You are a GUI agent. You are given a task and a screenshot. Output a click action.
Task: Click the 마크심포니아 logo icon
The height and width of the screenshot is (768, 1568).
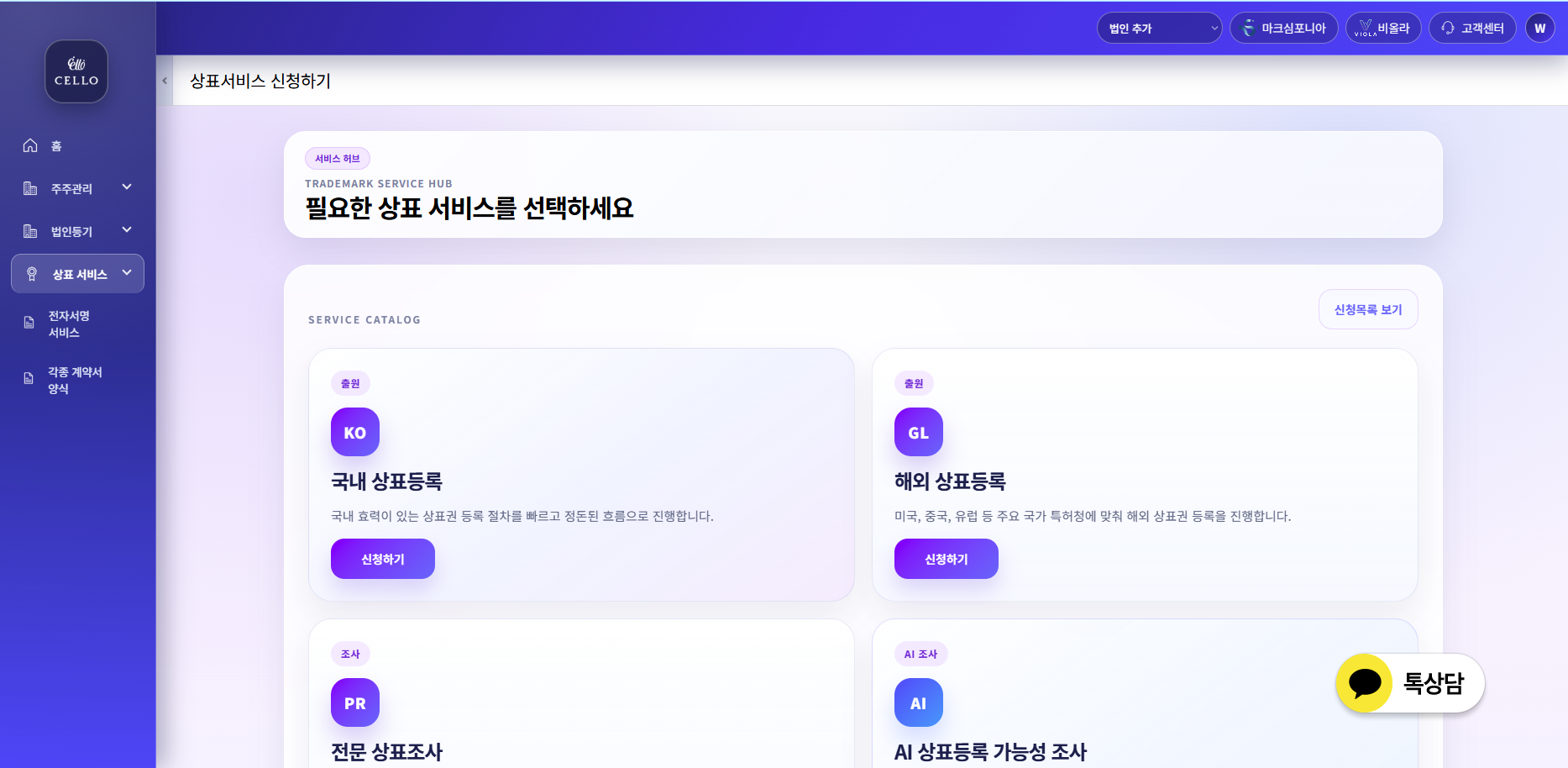pyautogui.click(x=1249, y=28)
